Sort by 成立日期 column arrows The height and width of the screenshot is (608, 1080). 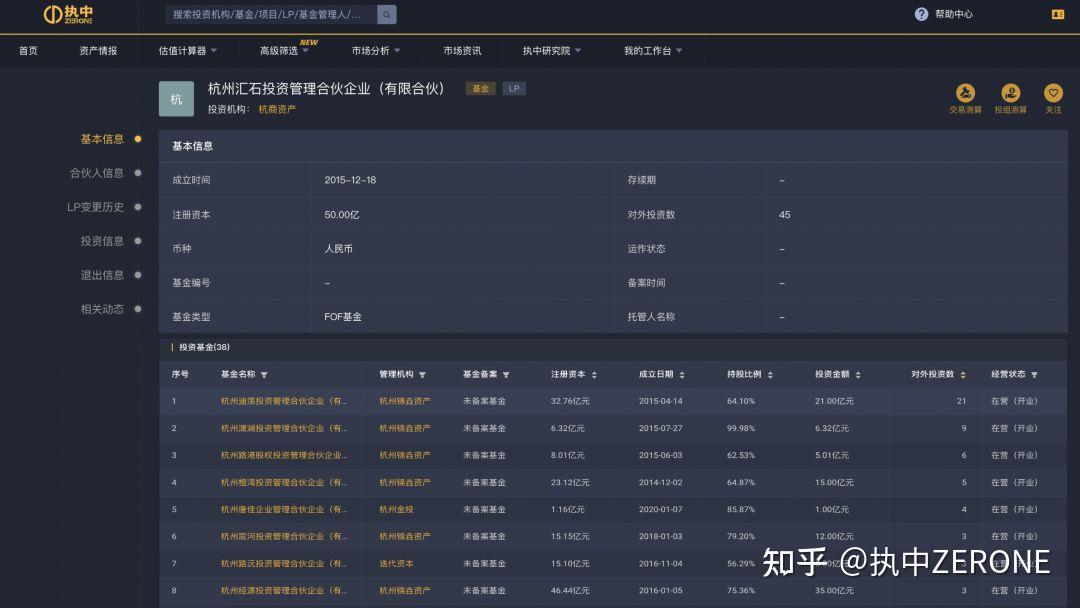(682, 375)
